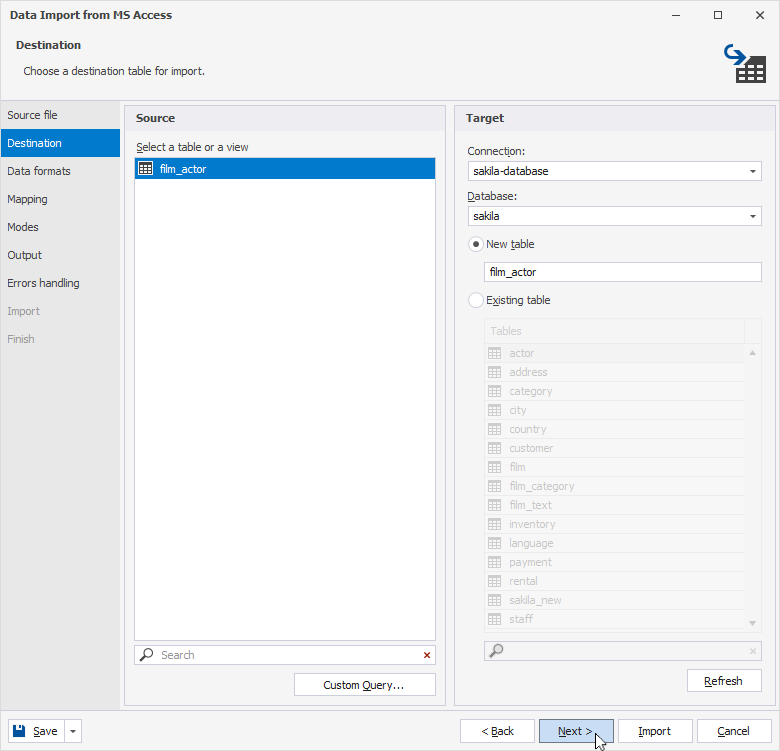Image resolution: width=780 pixels, height=751 pixels.
Task: Click the customer table name
Action: (x=531, y=448)
